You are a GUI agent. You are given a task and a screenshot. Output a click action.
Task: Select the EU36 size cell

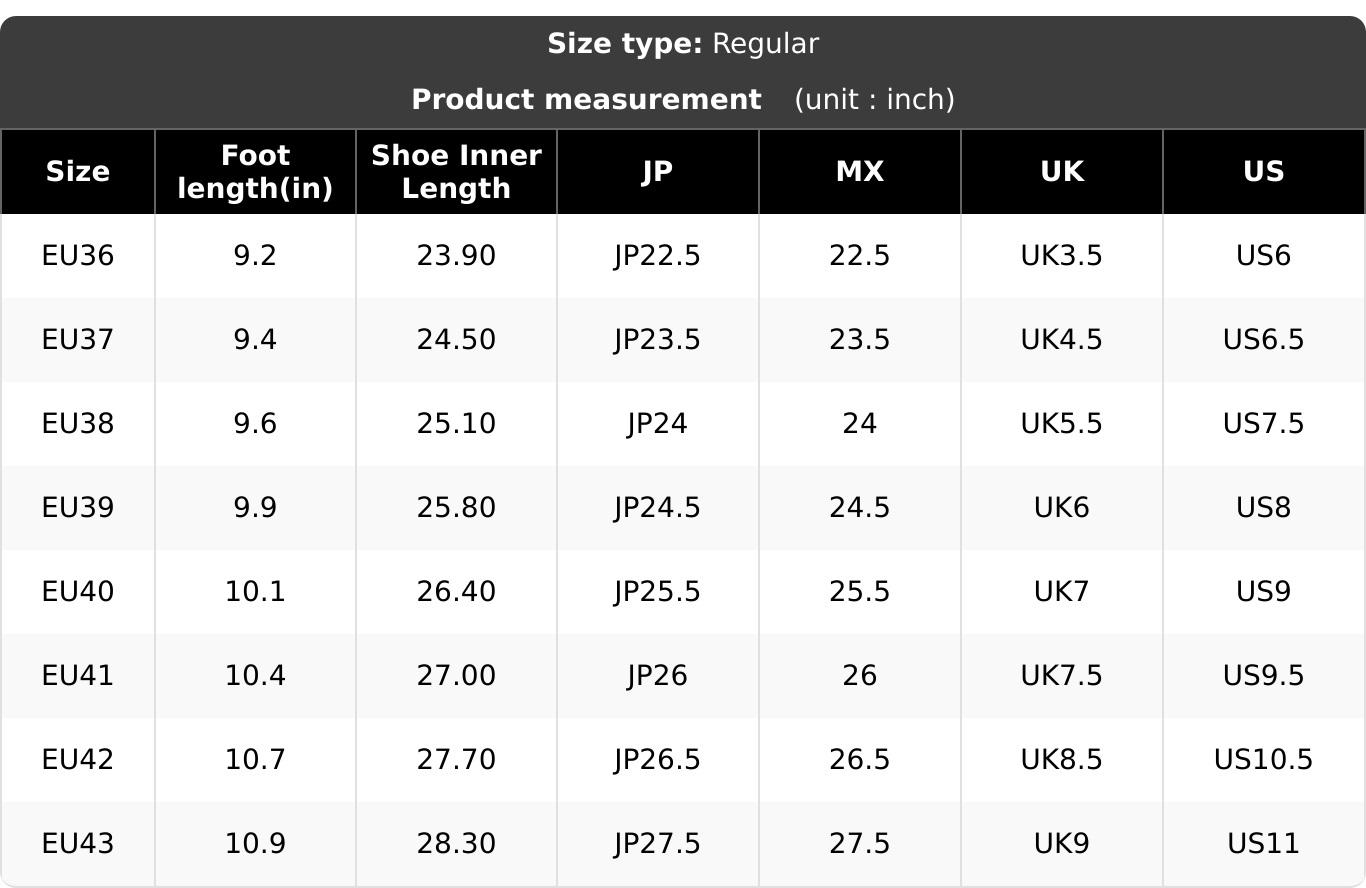77,256
